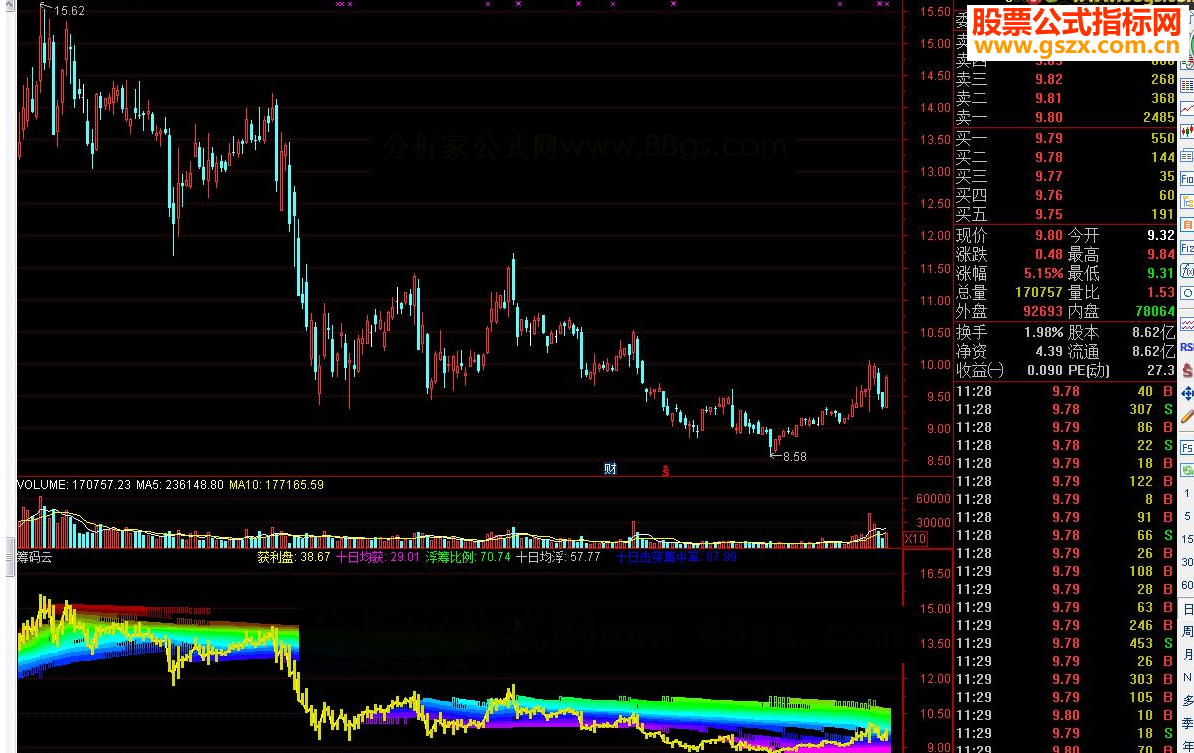1194x753 pixels.
Task: Select the N custom-period tab
Action: click(1187, 677)
